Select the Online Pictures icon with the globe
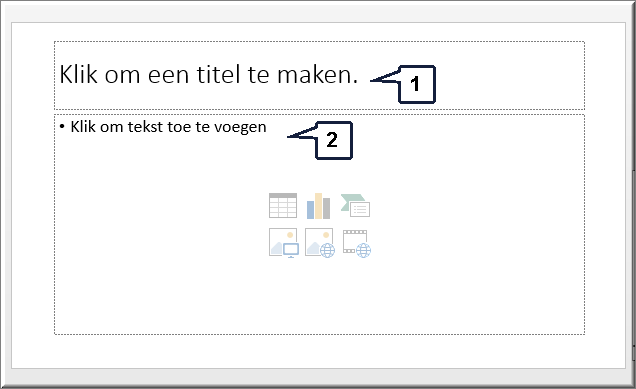 coord(320,243)
